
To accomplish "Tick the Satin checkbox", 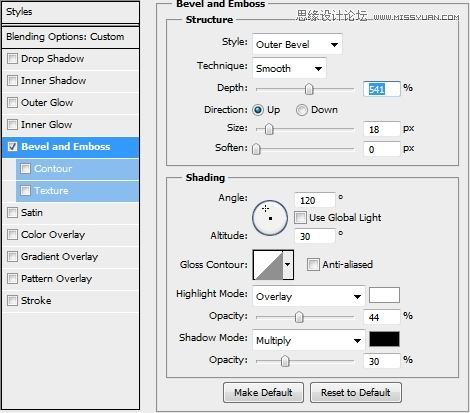I will [x=12, y=213].
